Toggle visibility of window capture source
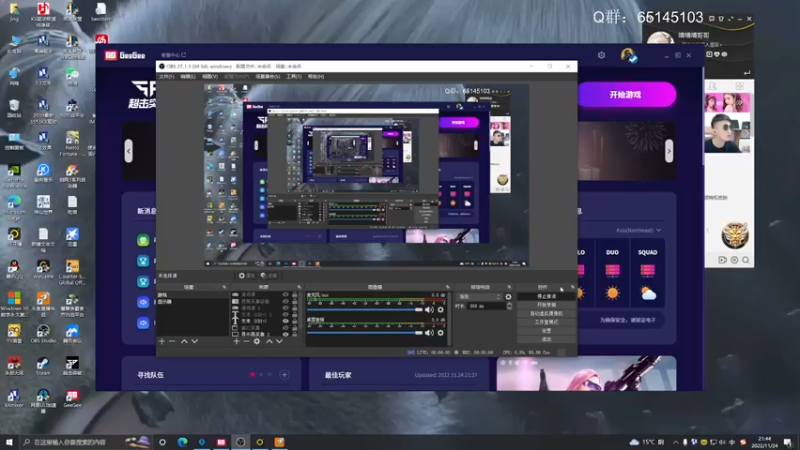 point(286,328)
